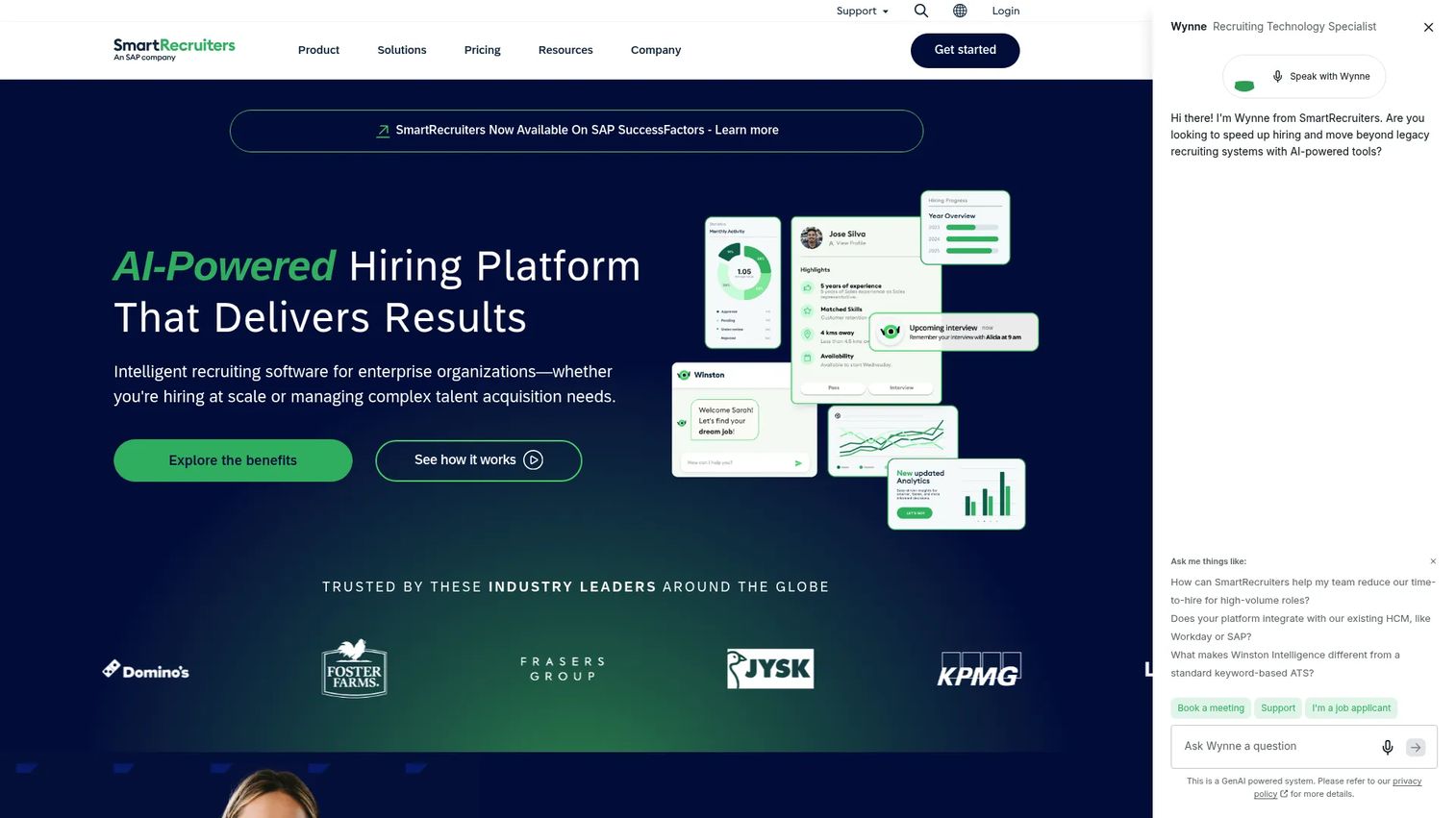Select the I'm a job applicant chip
Image resolution: width=1456 pixels, height=818 pixels.
click(x=1351, y=708)
